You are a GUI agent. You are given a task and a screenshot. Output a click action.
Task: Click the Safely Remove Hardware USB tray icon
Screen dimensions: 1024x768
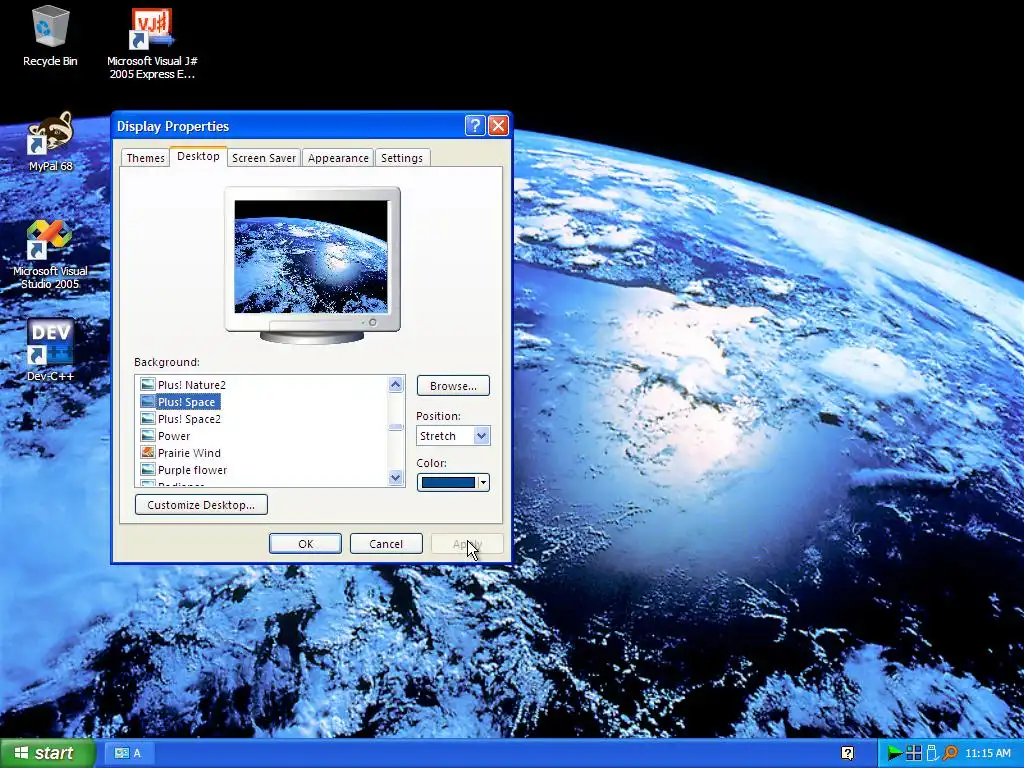point(932,753)
